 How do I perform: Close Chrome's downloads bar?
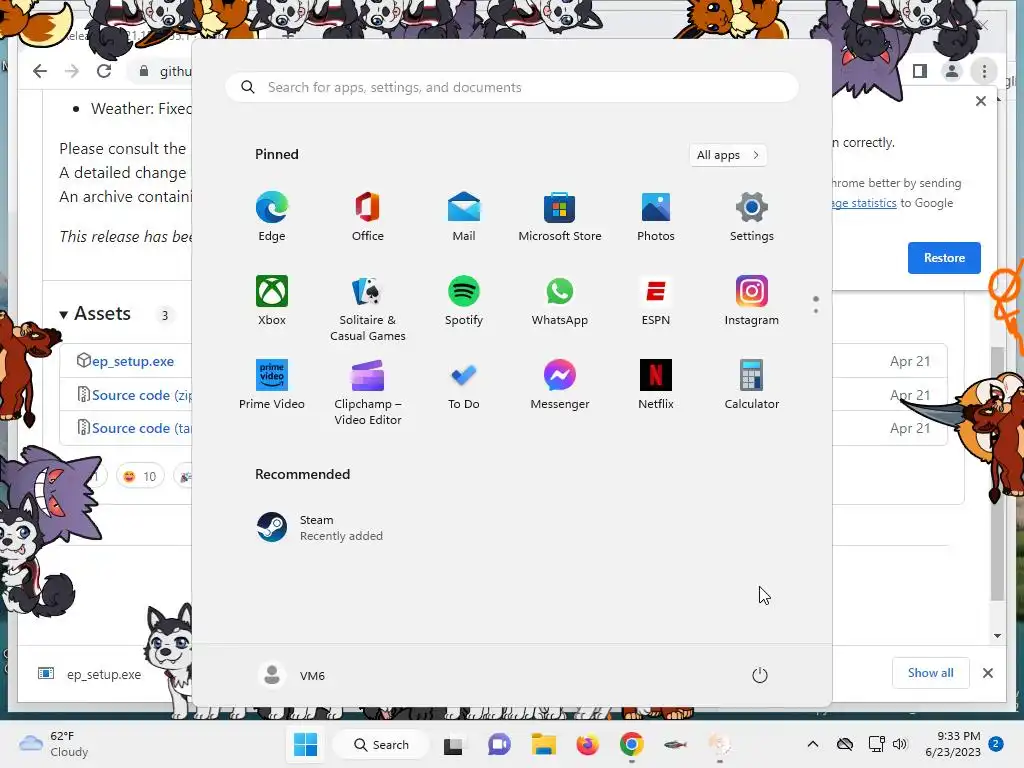coord(987,673)
